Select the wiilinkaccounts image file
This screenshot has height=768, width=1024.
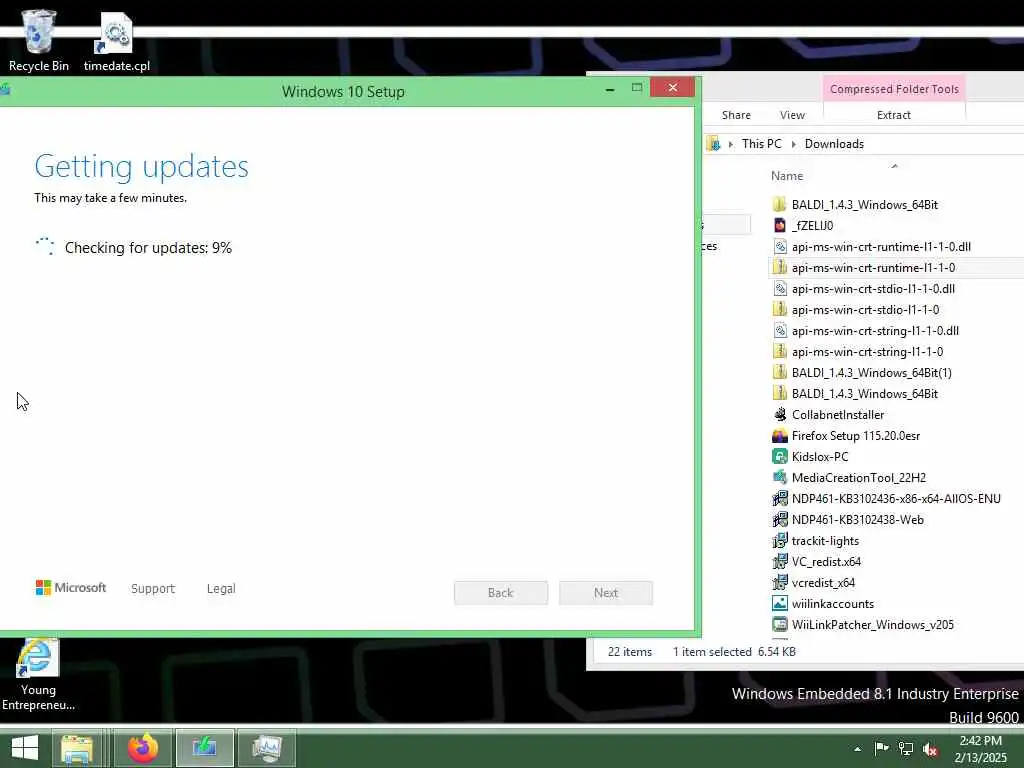pos(833,604)
